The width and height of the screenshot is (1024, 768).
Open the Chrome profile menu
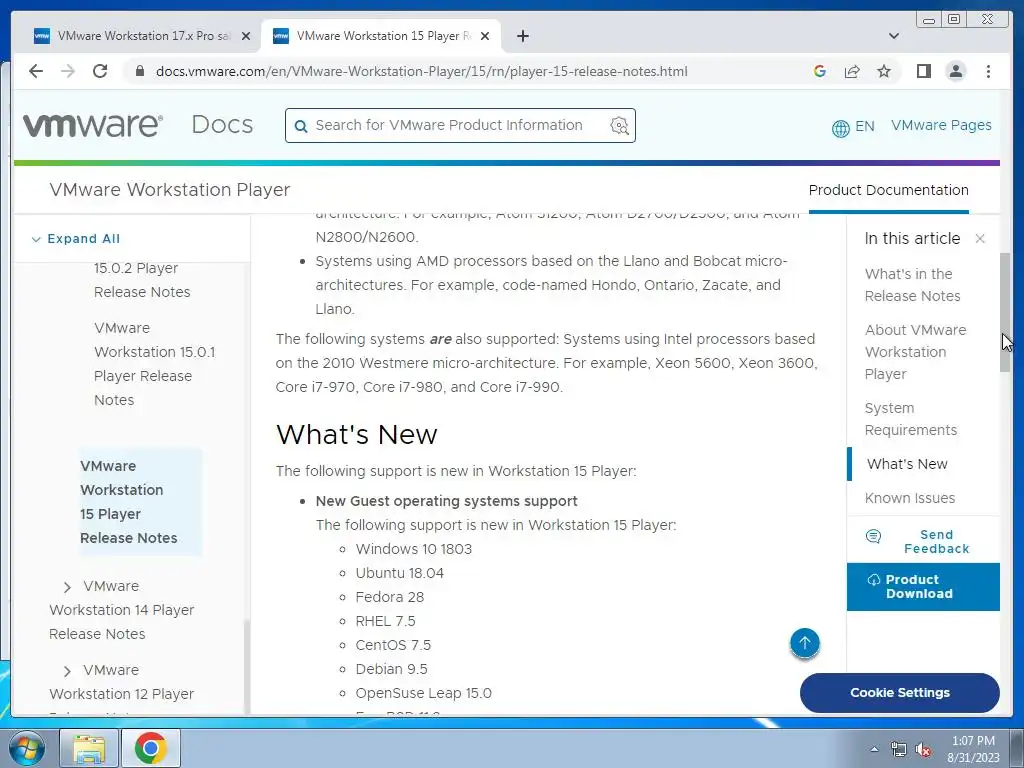[955, 71]
